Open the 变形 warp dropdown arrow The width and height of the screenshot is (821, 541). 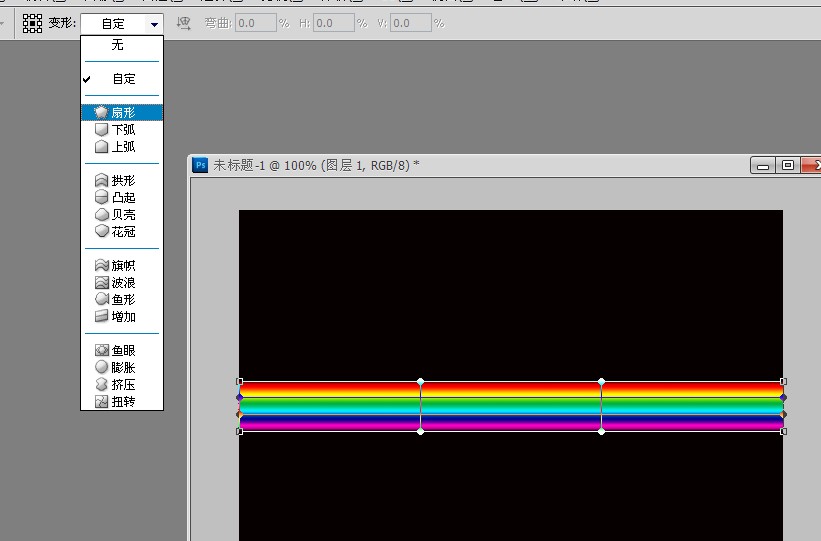154,24
